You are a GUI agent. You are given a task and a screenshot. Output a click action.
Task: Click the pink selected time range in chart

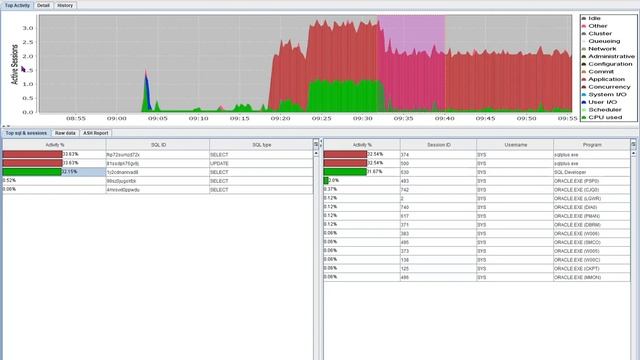pos(411,63)
